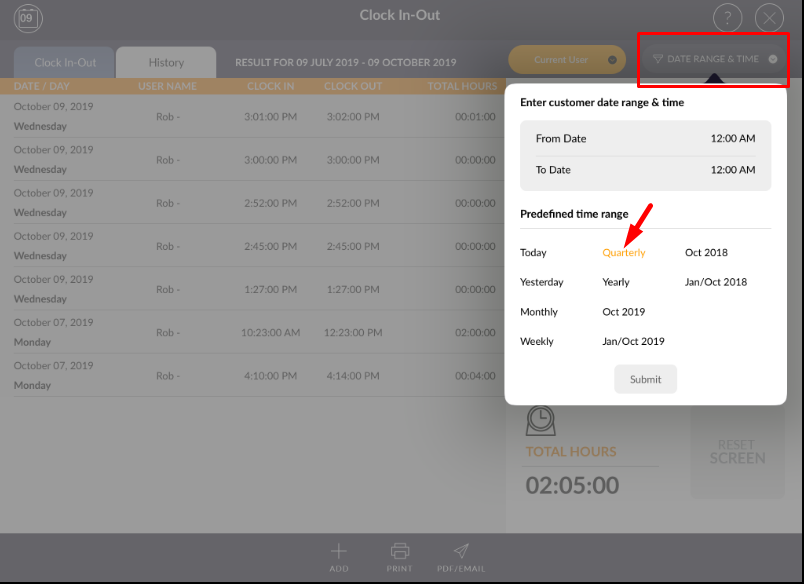Click the calendar icon in top-left corner
The height and width of the screenshot is (584, 804).
(28, 17)
